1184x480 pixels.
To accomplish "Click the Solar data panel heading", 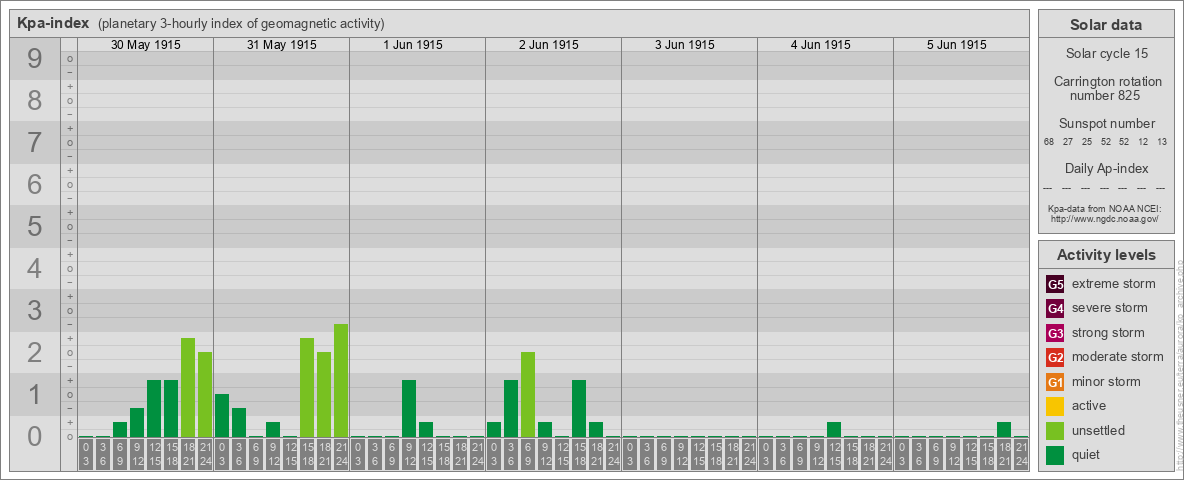I will pyautogui.click(x=1106, y=25).
